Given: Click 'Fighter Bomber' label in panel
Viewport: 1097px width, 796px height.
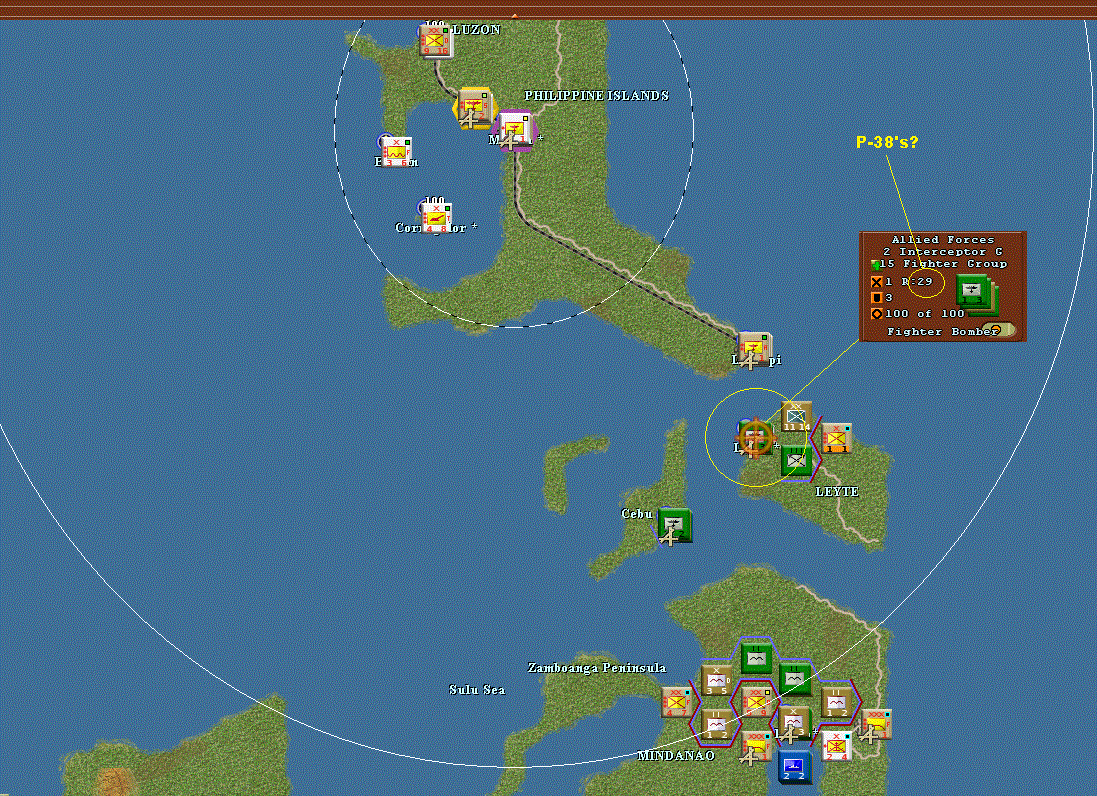Looking at the screenshot, I should 942,332.
